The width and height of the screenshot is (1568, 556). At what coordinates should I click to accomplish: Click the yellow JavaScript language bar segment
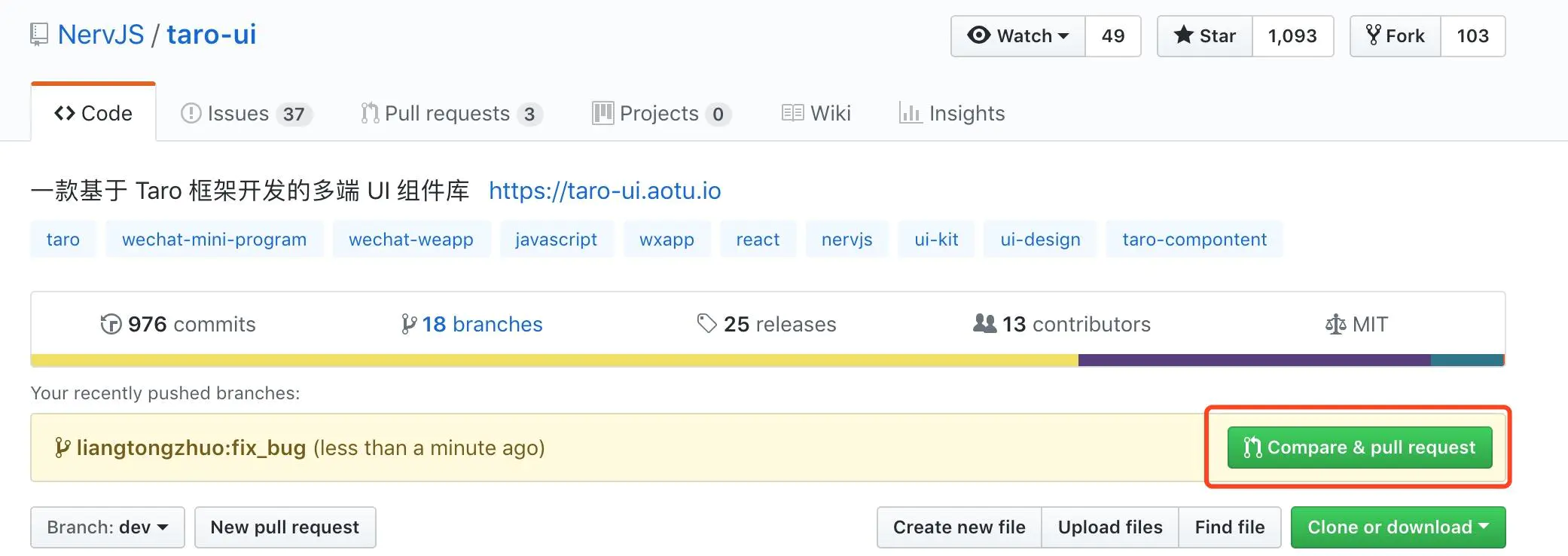pyautogui.click(x=554, y=361)
